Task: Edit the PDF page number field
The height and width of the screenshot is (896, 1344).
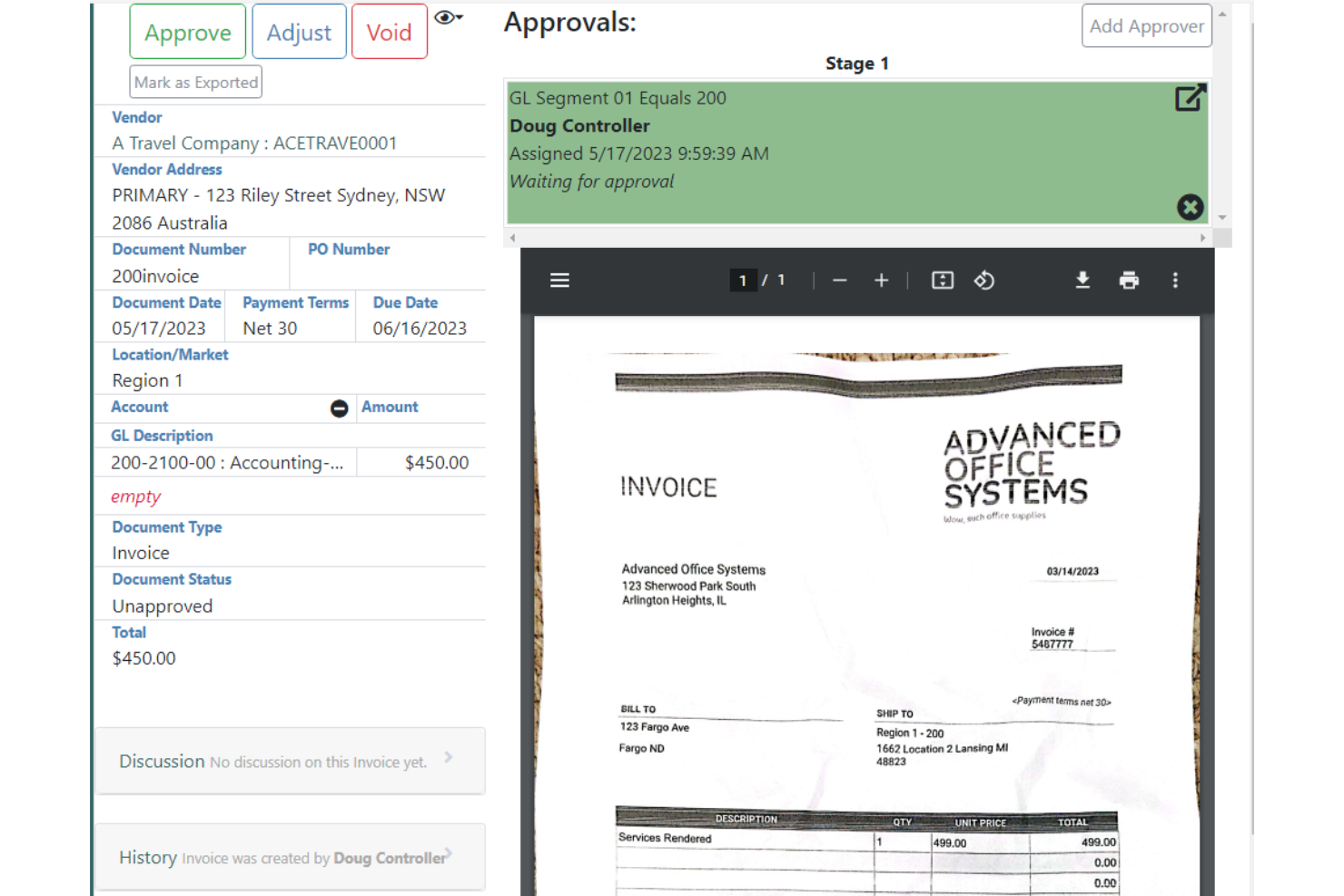Action: point(743,281)
